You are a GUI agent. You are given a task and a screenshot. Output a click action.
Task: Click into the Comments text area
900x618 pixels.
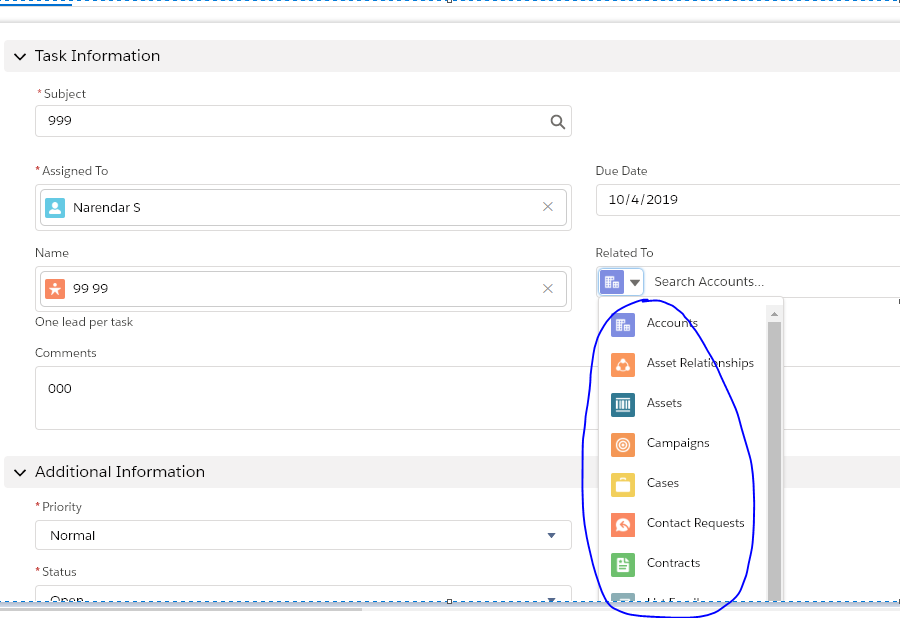click(300, 398)
